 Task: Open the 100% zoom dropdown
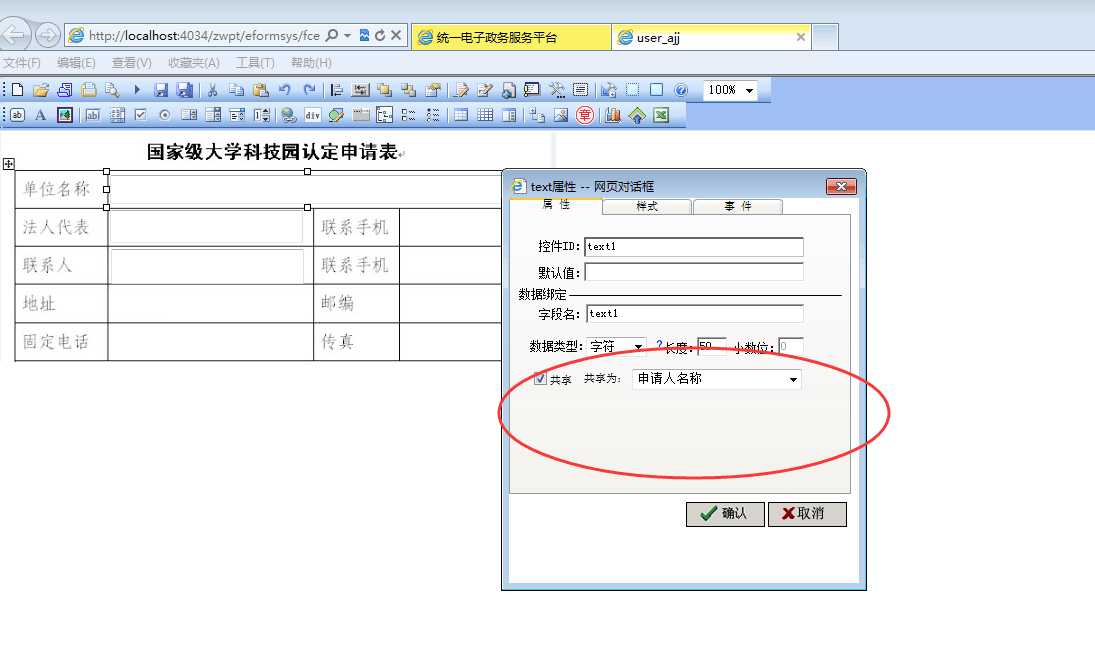tap(749, 90)
